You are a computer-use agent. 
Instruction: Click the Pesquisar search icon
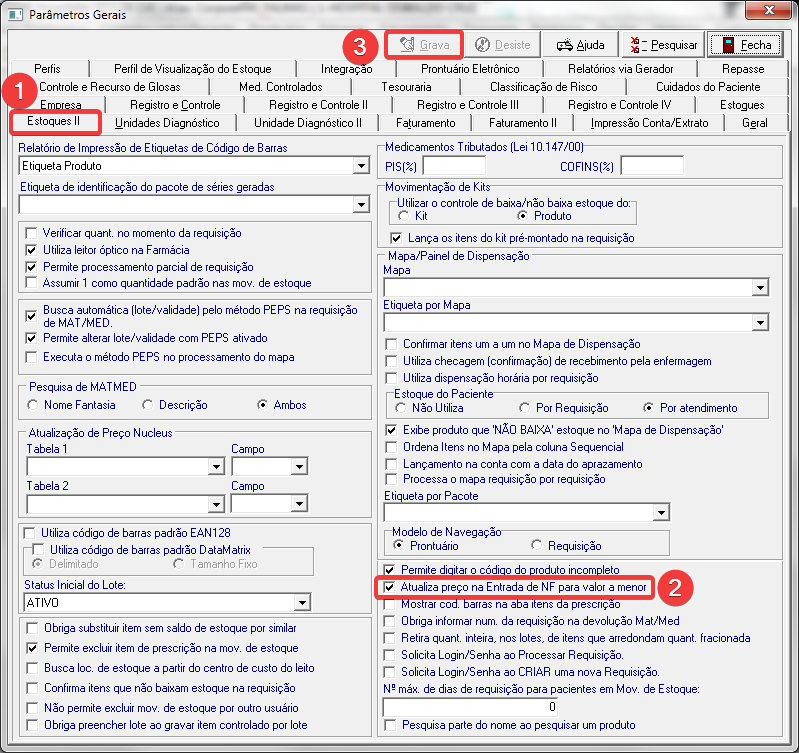pyautogui.click(x=638, y=45)
